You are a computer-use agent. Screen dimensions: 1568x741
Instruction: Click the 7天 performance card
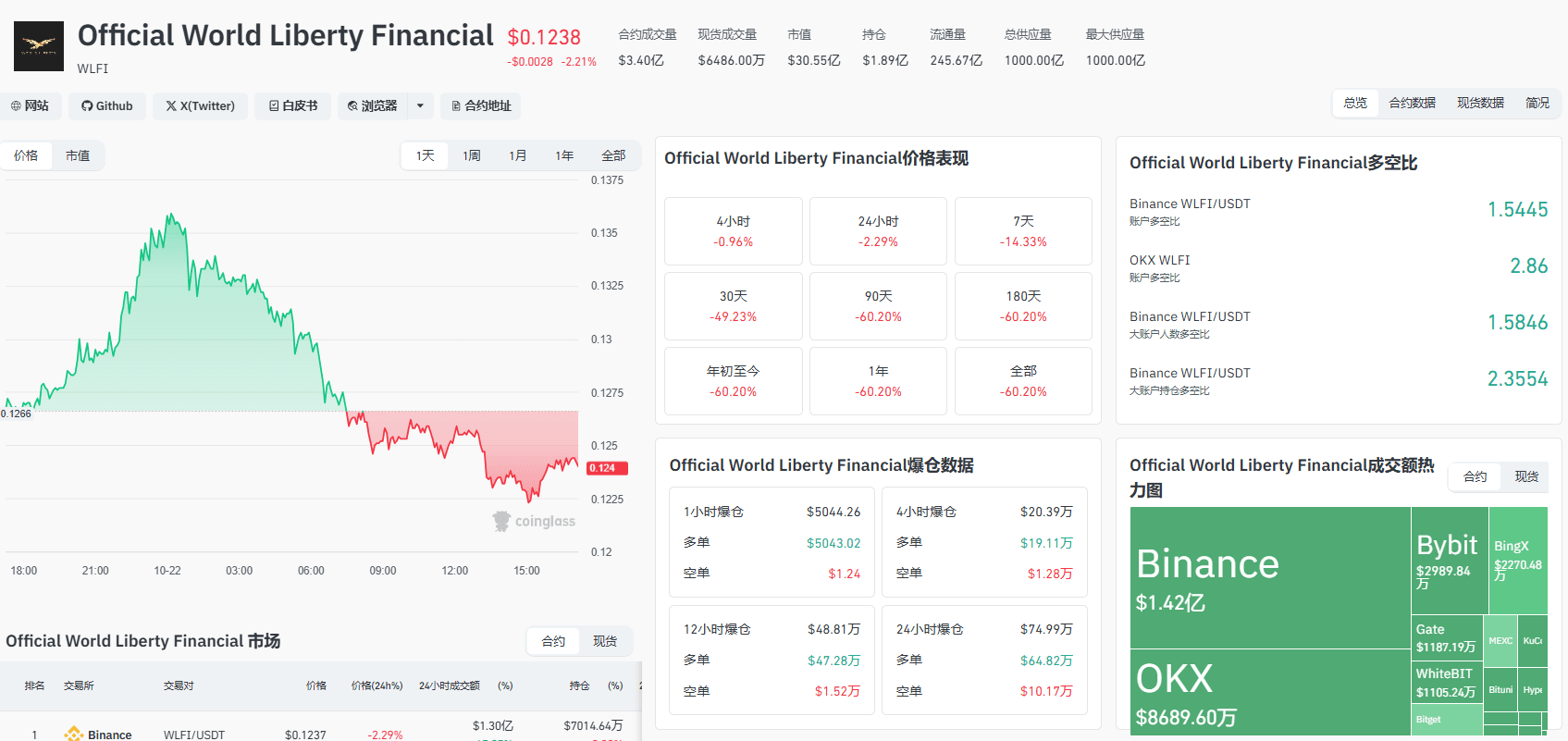[x=1023, y=231]
